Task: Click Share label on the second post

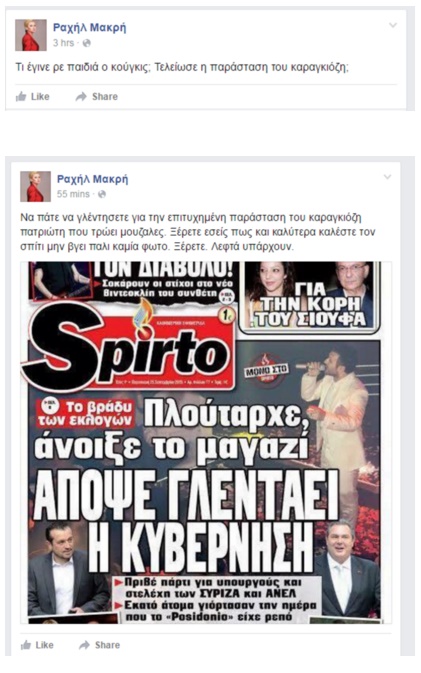Action: click(107, 645)
